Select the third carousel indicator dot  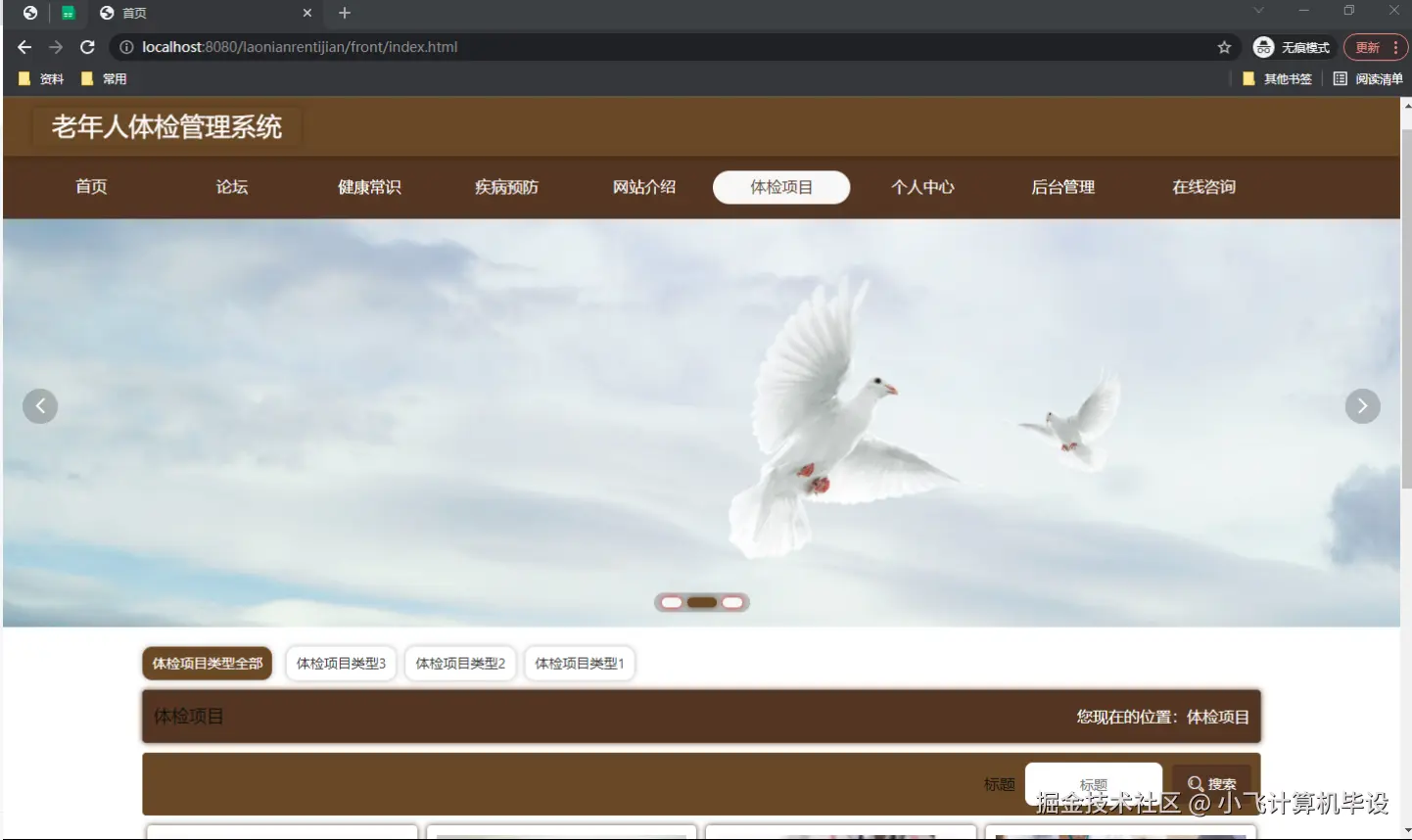pyautogui.click(x=731, y=602)
